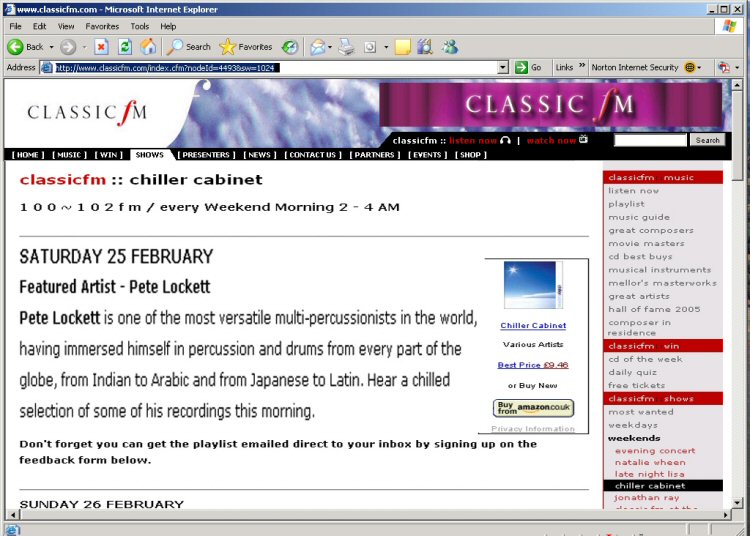750x536 pixels.
Task: Go to the Home page icon
Action: tap(148, 47)
